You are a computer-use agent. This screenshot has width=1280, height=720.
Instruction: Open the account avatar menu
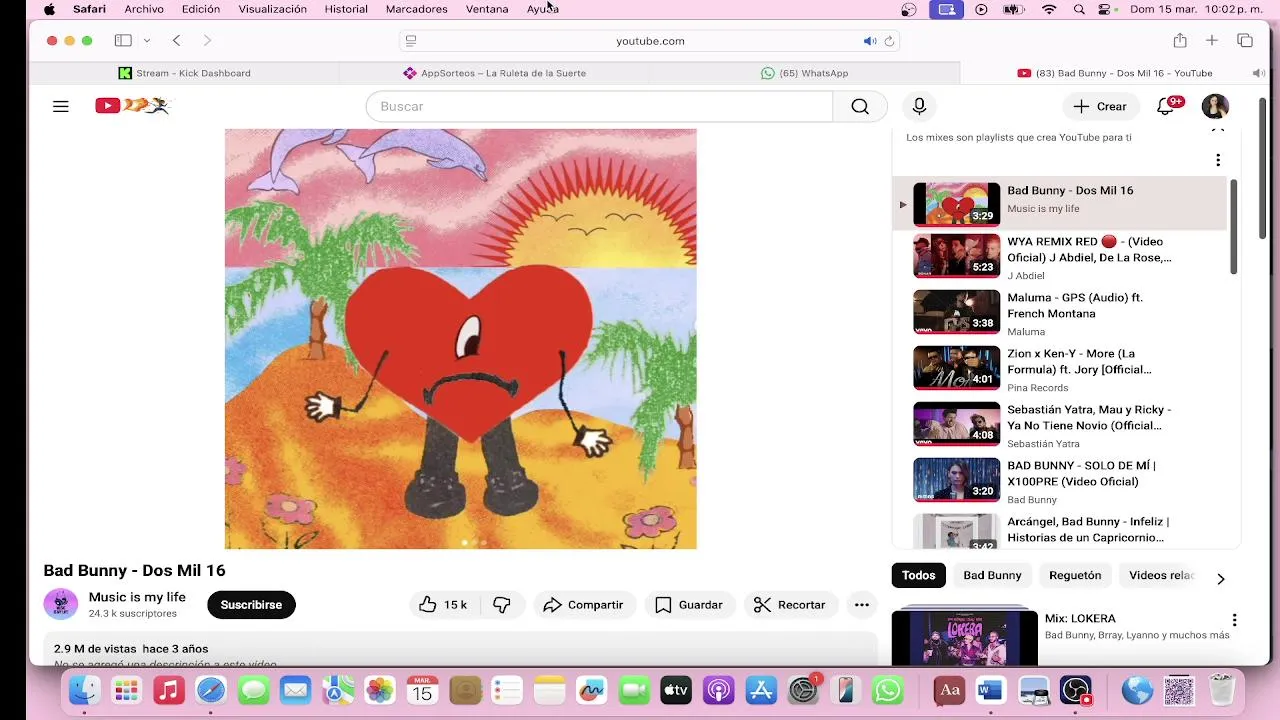pos(1215,106)
